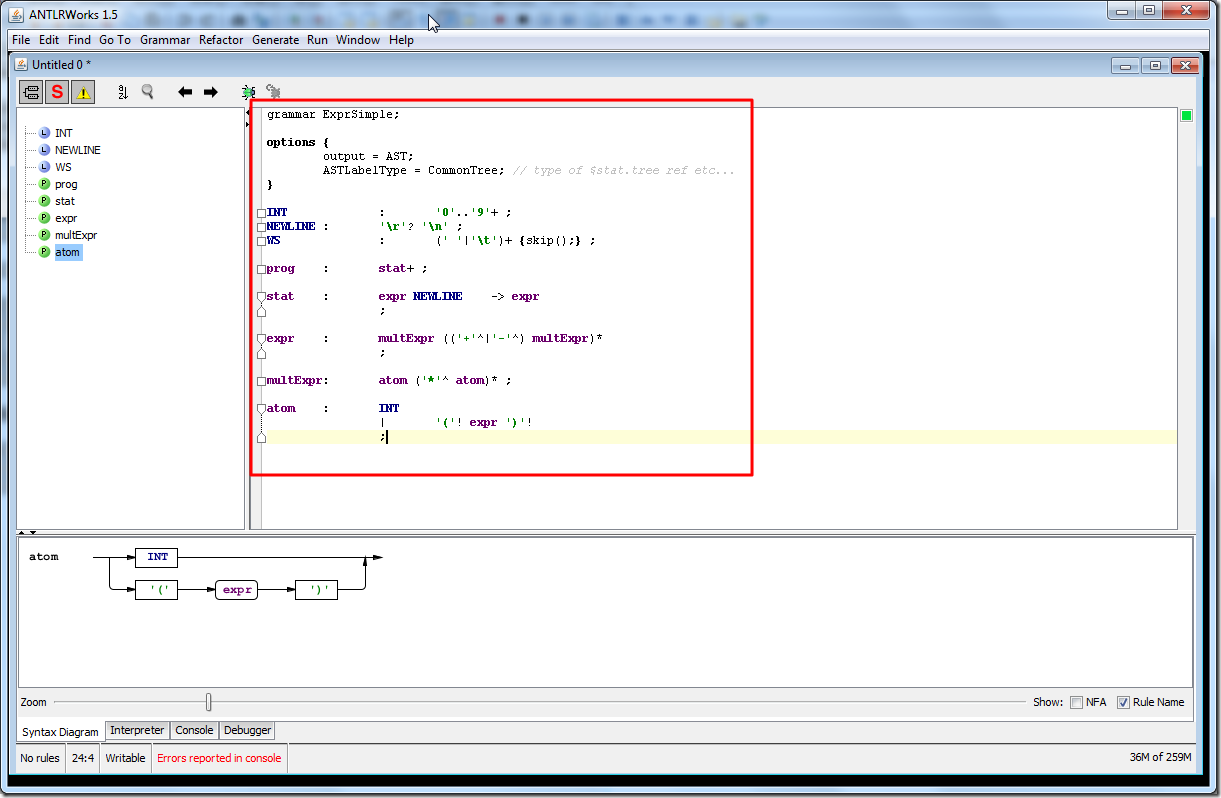1221x798 pixels.
Task: Start debugger with the green bug icon
Action: [x=248, y=92]
